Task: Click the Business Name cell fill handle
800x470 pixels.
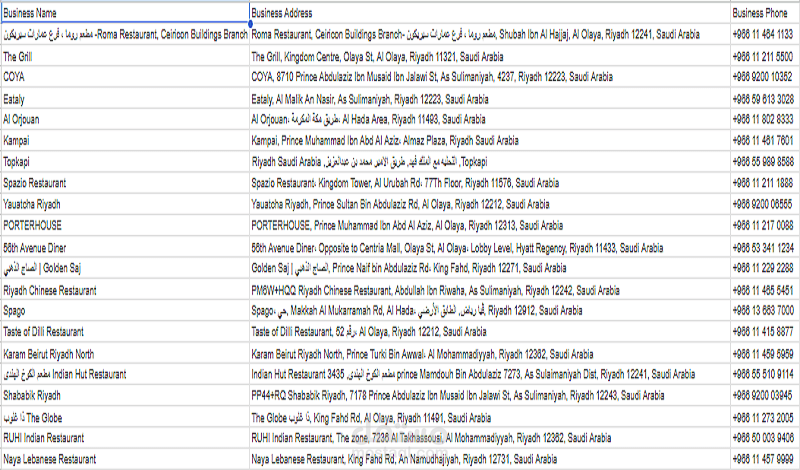Action: pyautogui.click(x=250, y=23)
